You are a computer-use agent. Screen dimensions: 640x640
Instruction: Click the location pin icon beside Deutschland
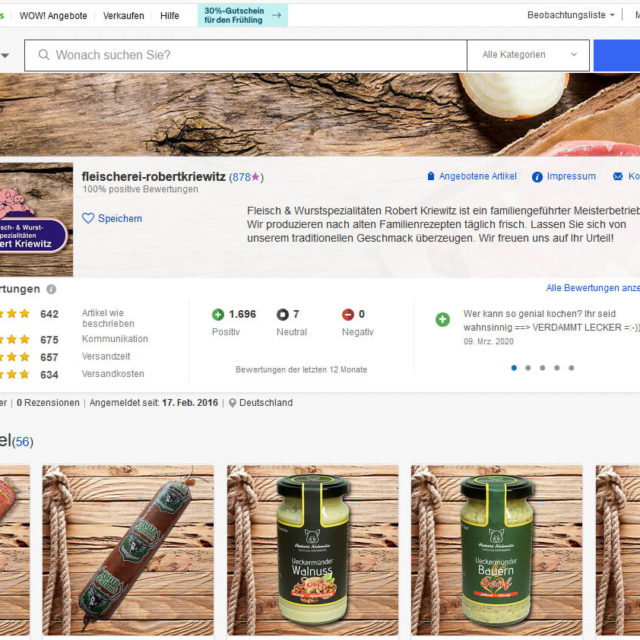point(232,403)
